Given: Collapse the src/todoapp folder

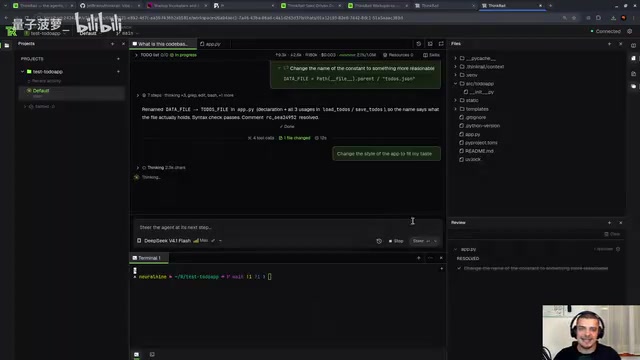Looking at the screenshot, I should [x=456, y=84].
